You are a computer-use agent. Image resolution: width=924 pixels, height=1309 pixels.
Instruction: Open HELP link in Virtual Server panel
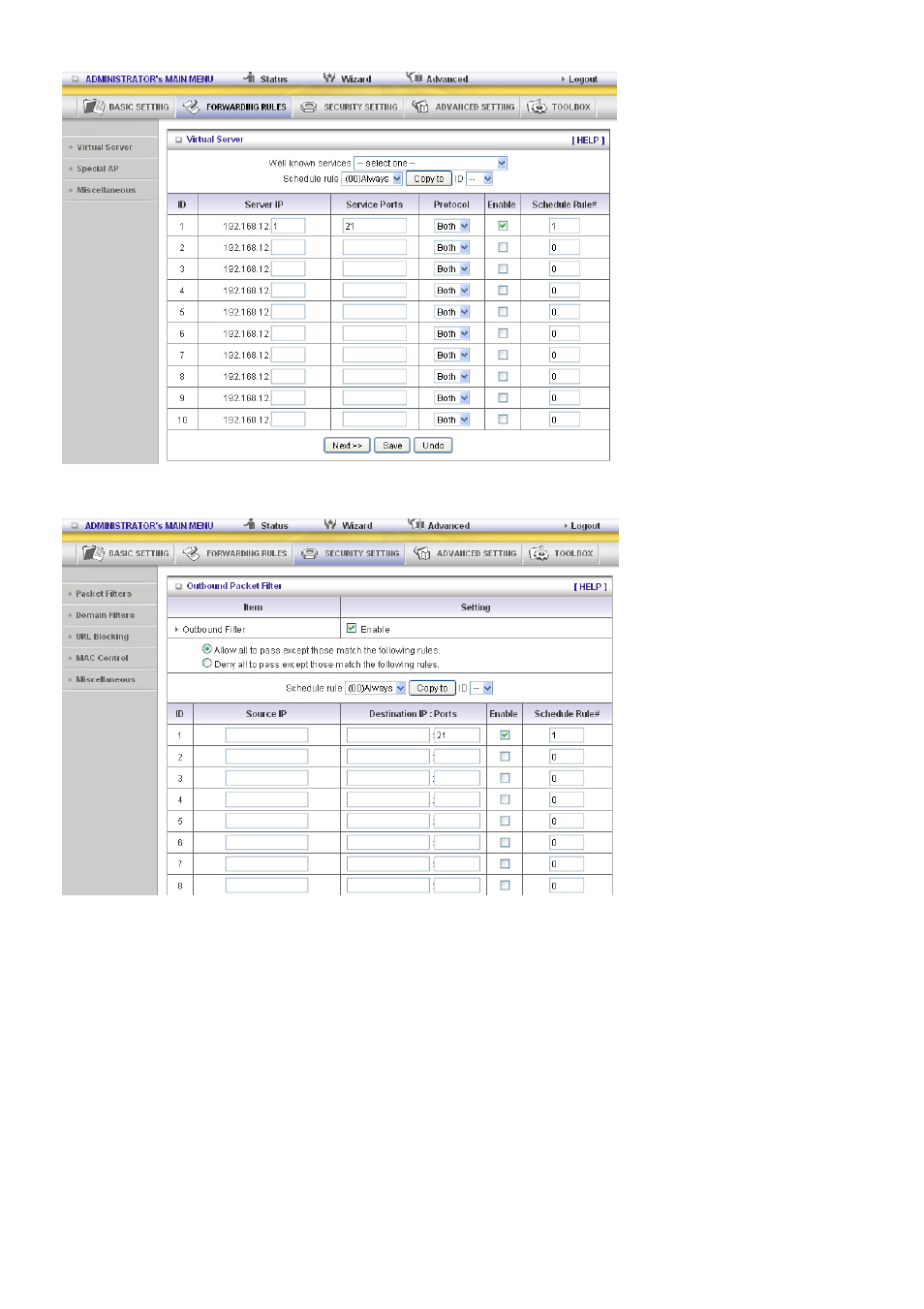click(588, 140)
